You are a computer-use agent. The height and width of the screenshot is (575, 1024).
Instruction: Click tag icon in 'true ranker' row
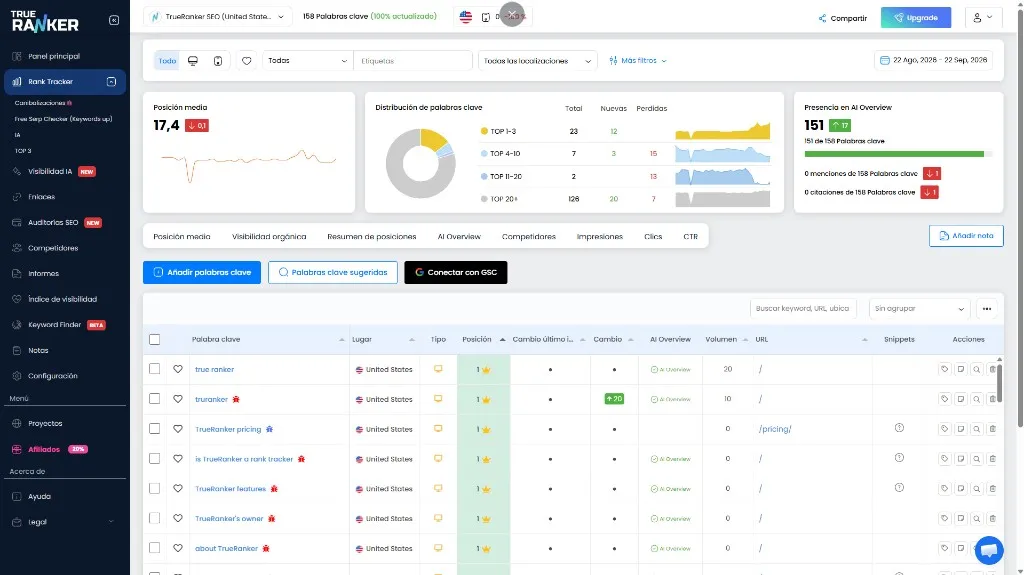(944, 369)
